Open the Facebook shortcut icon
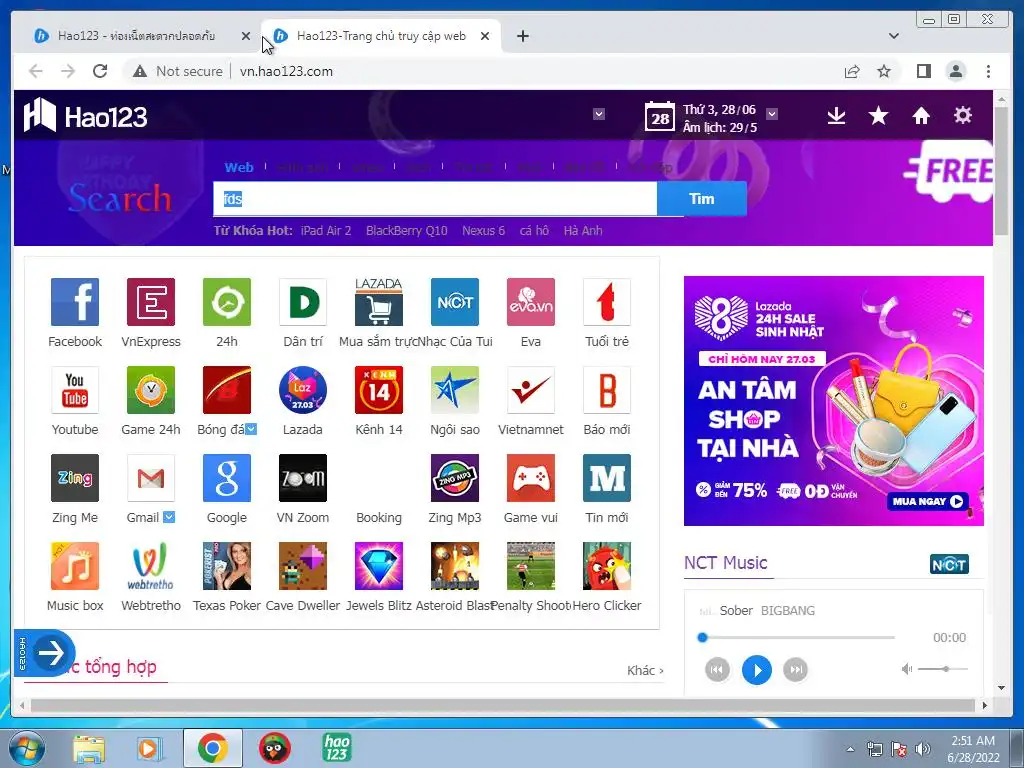Viewport: 1024px width, 768px height. tap(75, 302)
